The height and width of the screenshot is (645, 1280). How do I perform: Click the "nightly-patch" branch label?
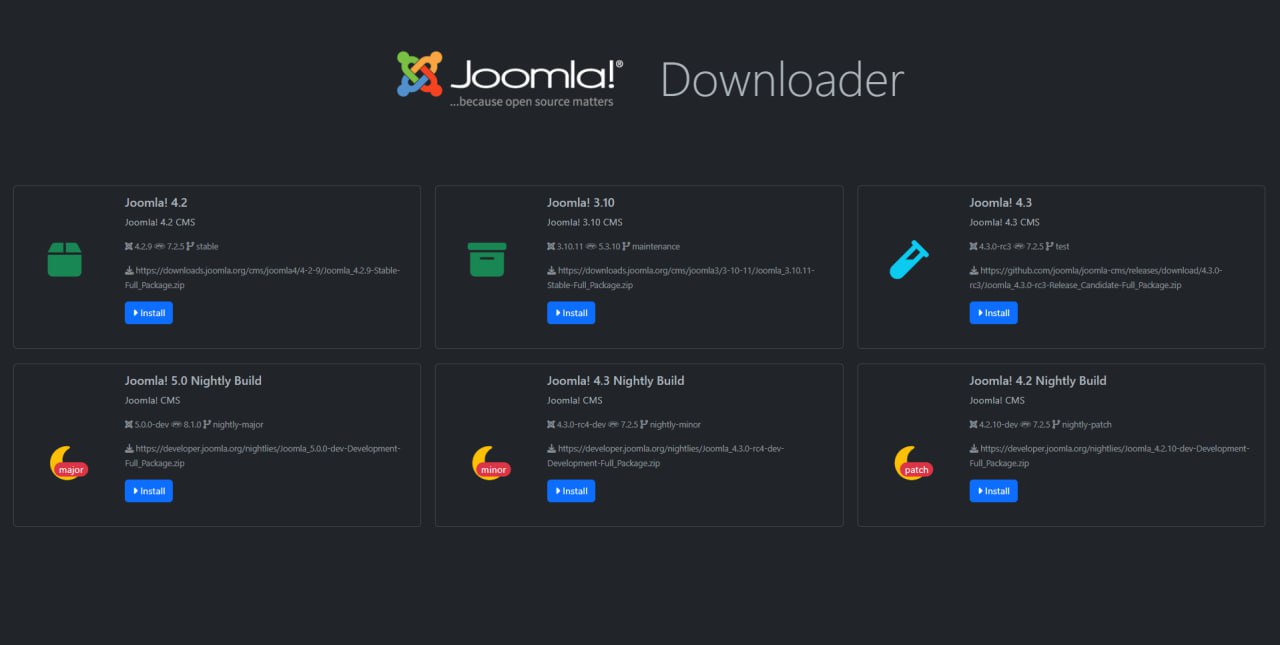1087,424
